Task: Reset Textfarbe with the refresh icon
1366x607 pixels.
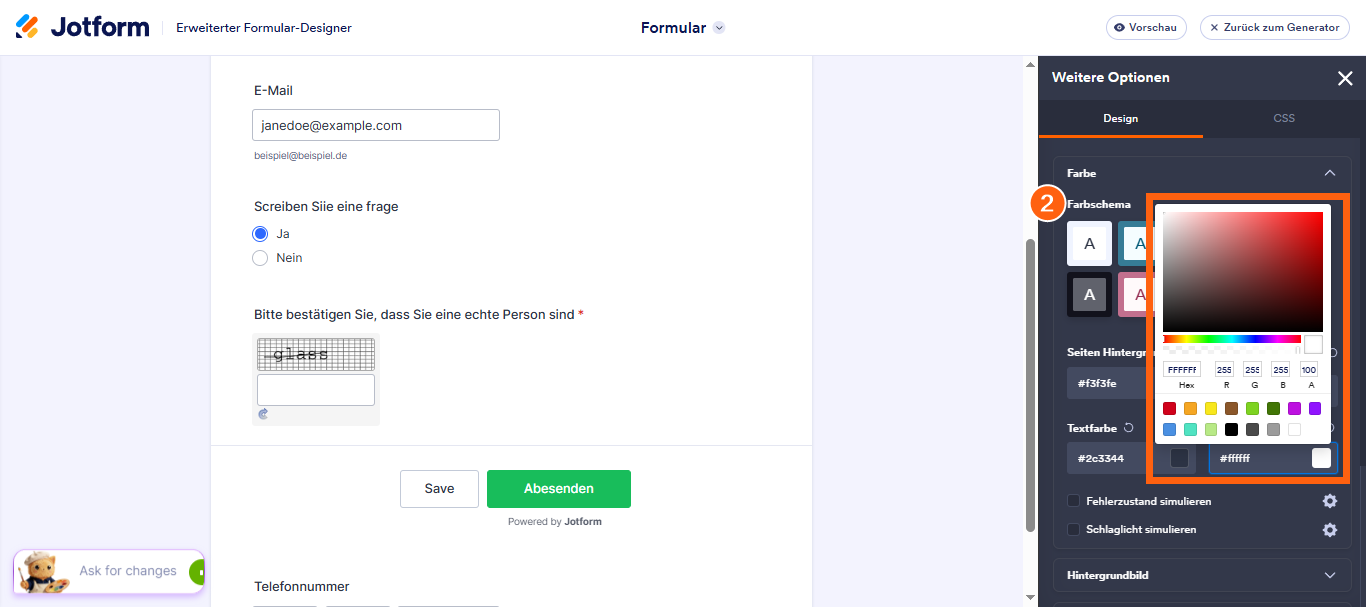Action: click(1129, 428)
